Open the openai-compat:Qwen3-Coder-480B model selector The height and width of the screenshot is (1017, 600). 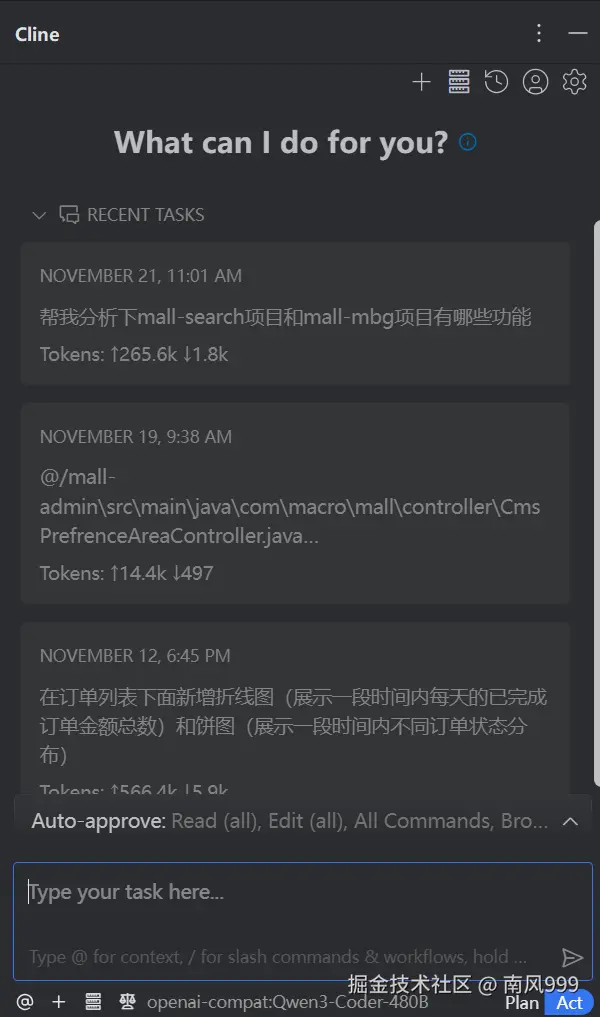click(x=287, y=1002)
